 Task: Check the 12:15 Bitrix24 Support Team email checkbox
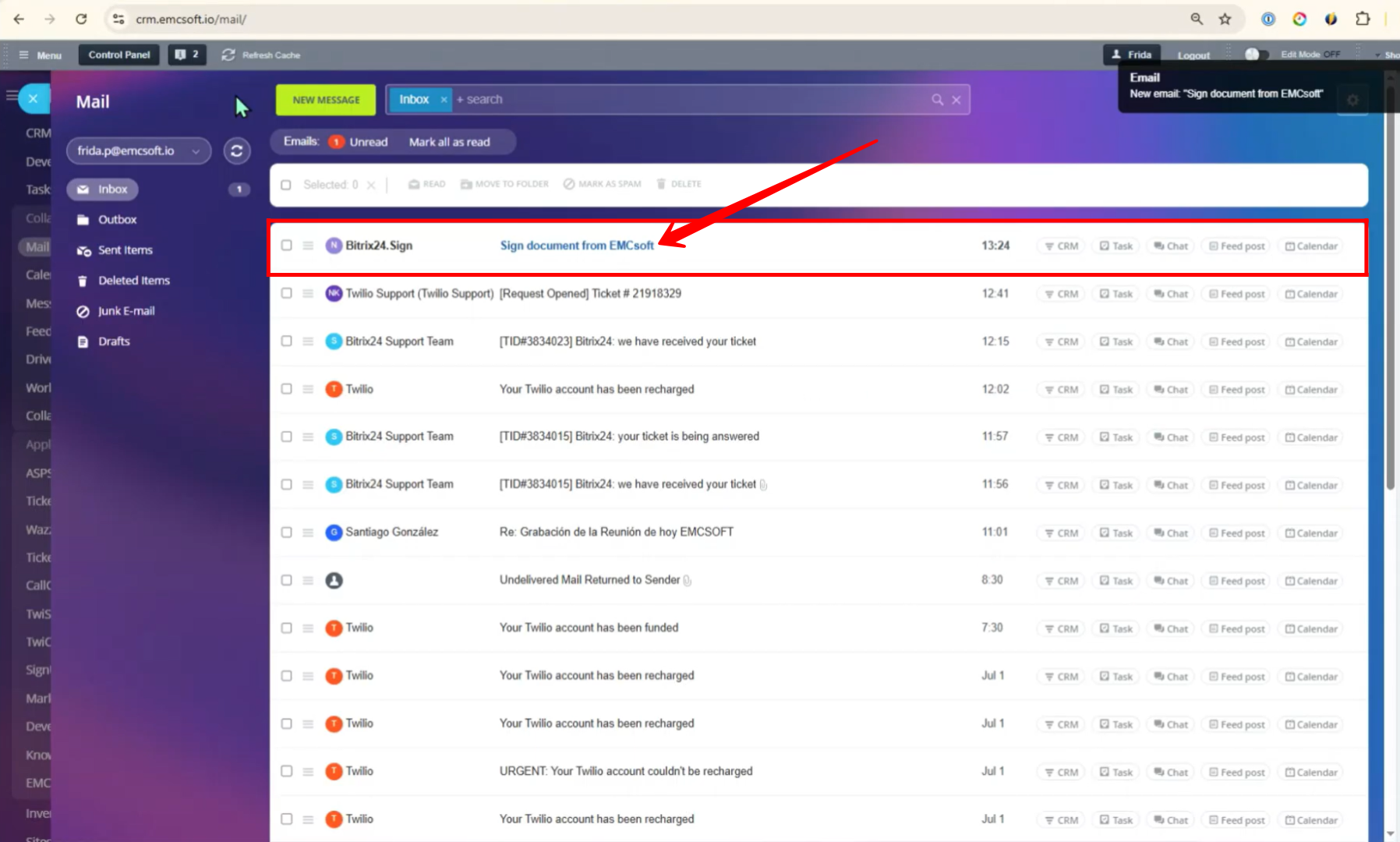click(x=286, y=341)
